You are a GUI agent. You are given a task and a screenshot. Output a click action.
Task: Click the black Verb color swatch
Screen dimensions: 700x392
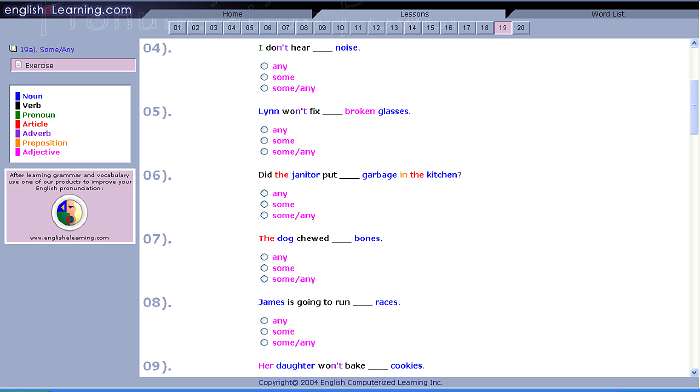click(18, 105)
